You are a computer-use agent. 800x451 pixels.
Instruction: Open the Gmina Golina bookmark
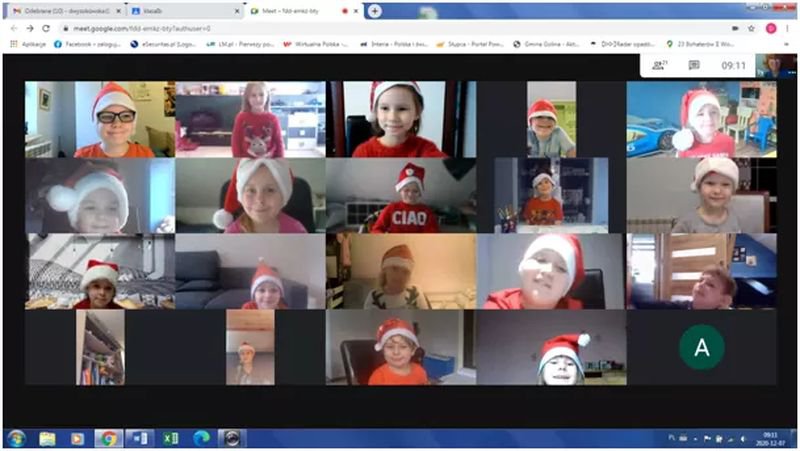click(546, 44)
